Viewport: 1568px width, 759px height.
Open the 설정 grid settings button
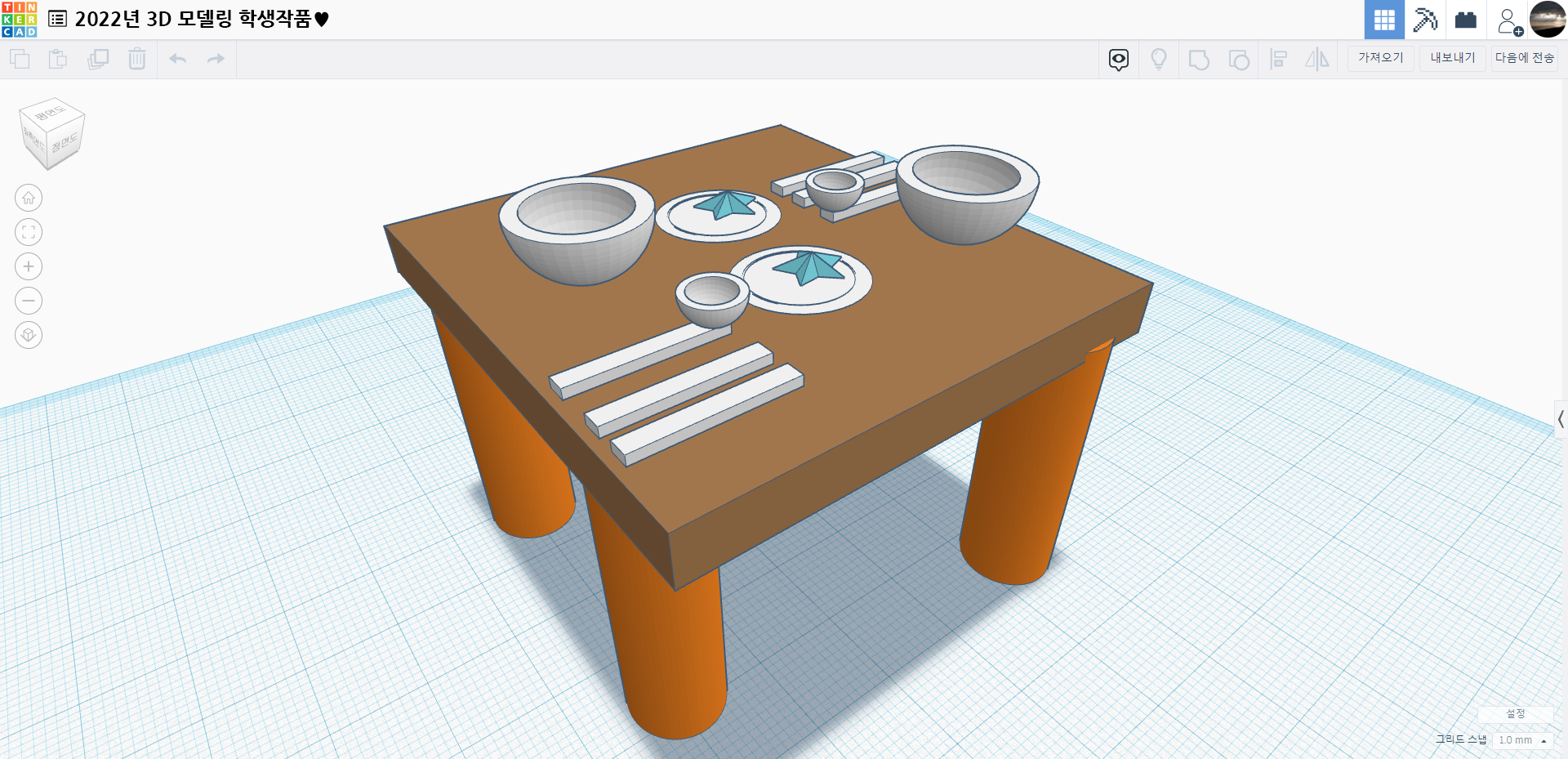1516,714
